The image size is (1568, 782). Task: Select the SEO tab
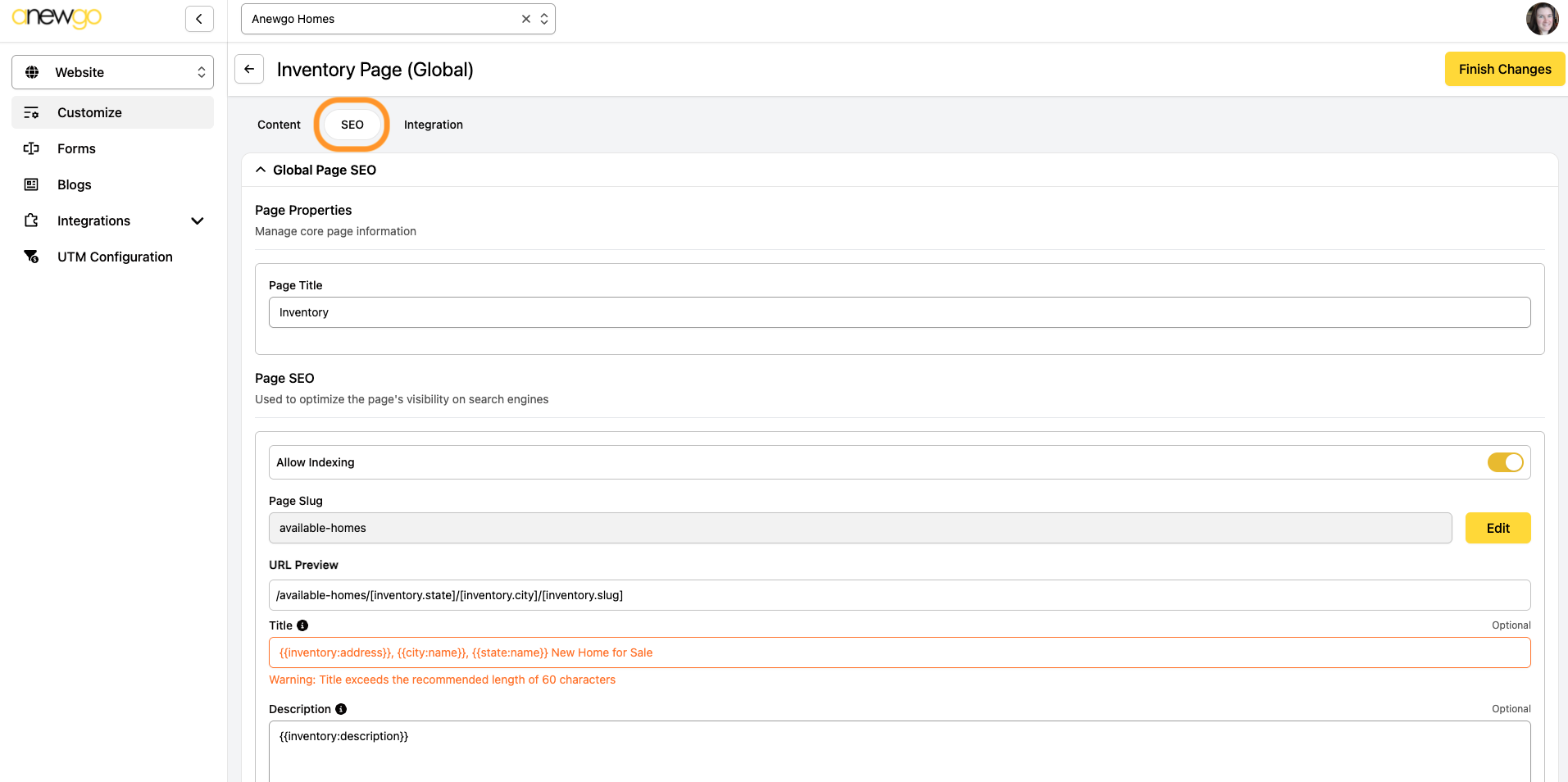352,125
